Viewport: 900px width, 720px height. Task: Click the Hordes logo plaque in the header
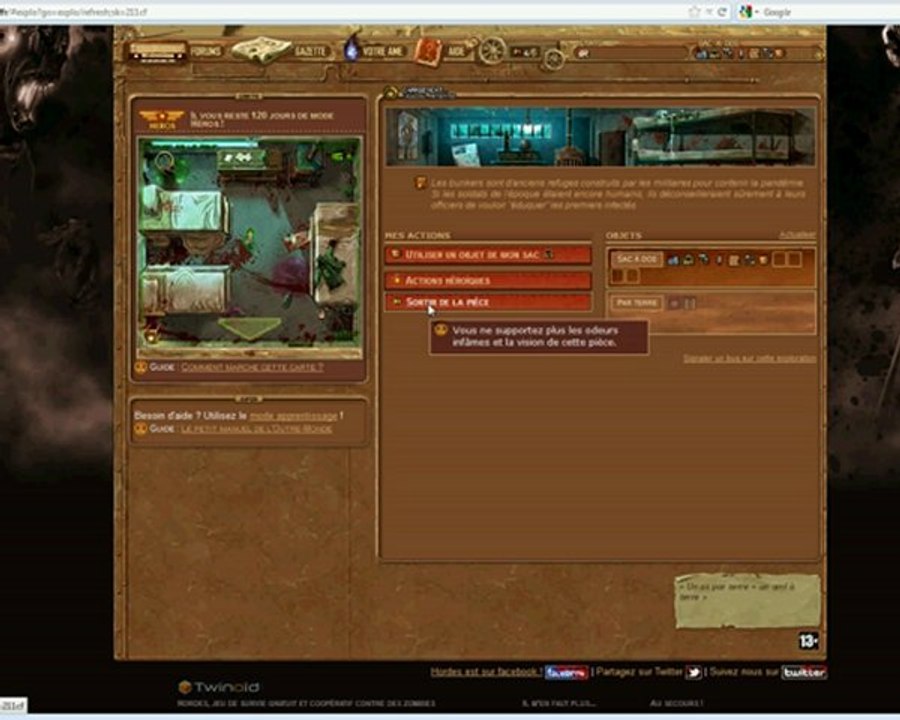[x=157, y=51]
